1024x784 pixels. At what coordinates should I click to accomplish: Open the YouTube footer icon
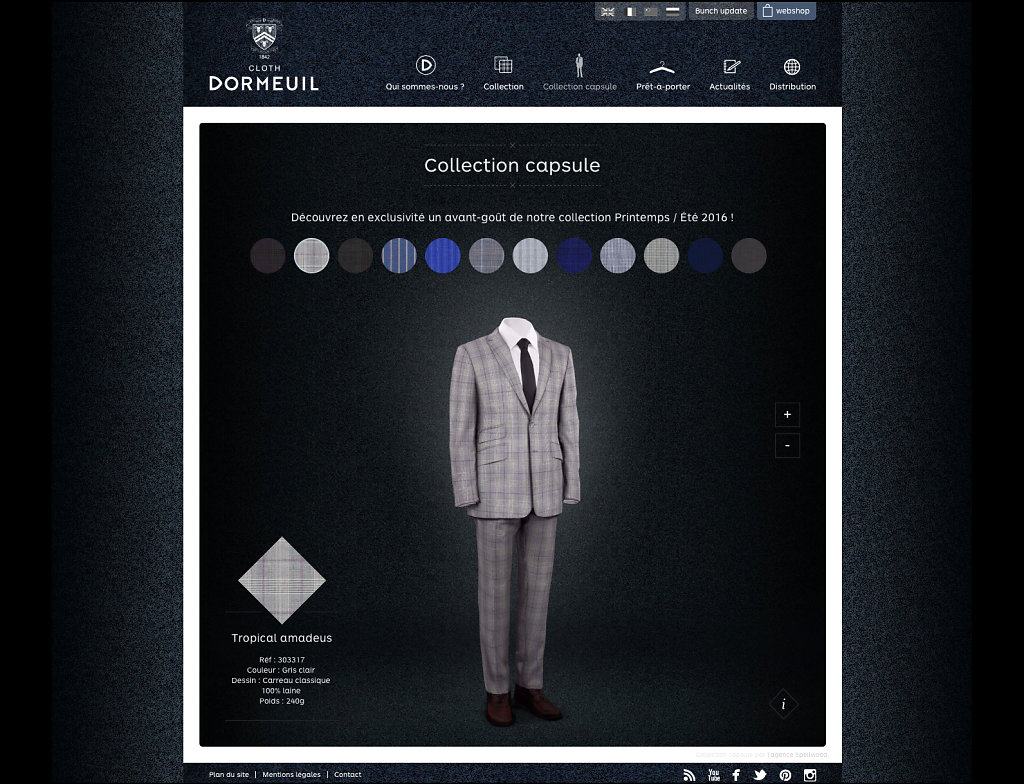pos(714,776)
